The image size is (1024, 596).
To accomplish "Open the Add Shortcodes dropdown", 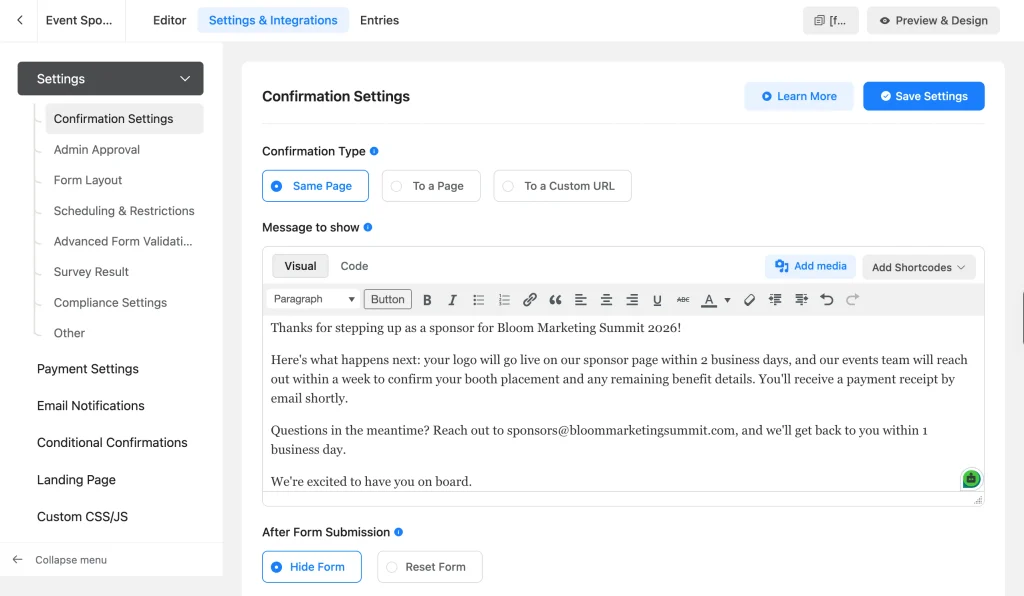I will point(918,267).
